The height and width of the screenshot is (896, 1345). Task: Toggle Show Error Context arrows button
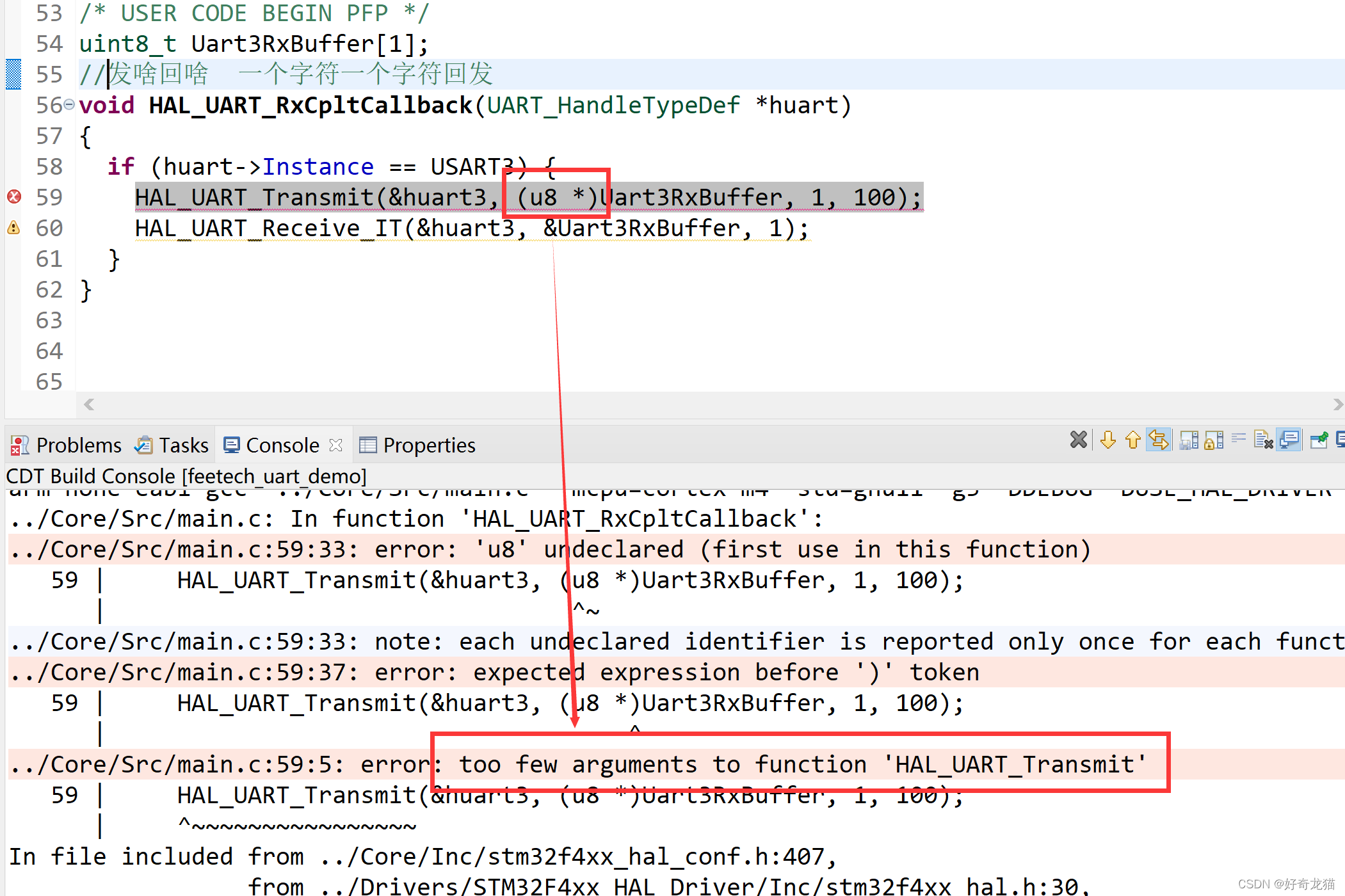pos(1159,440)
